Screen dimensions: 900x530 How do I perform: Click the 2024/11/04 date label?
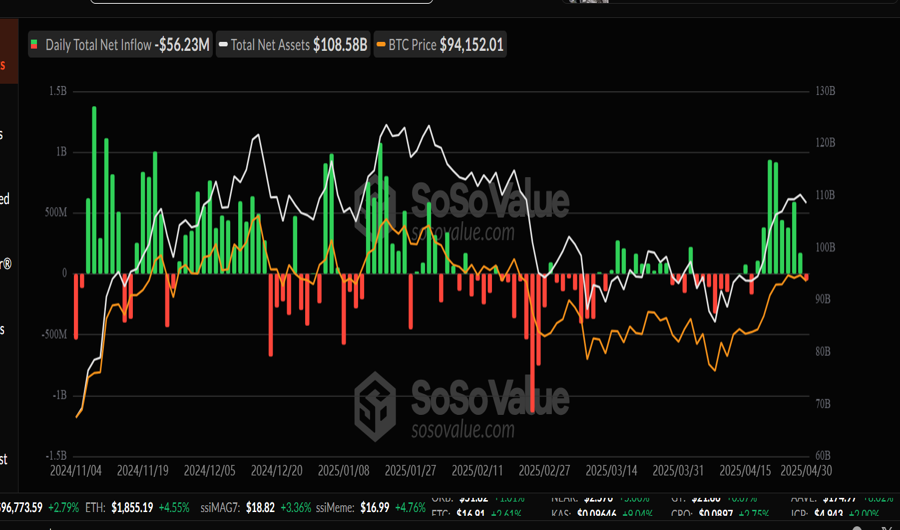click(76, 471)
